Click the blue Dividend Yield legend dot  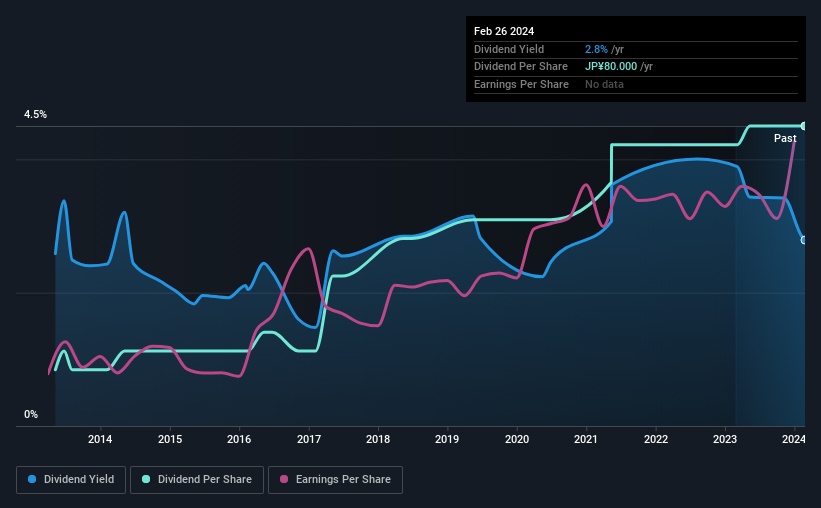[32, 479]
